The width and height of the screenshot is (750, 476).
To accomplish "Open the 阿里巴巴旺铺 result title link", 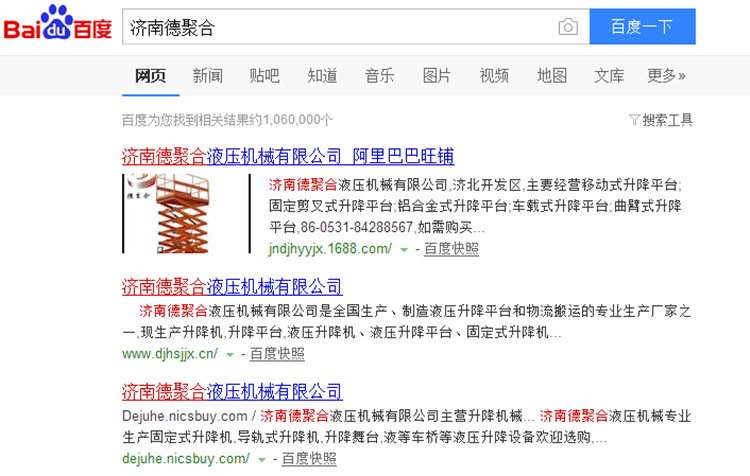I will (288, 156).
